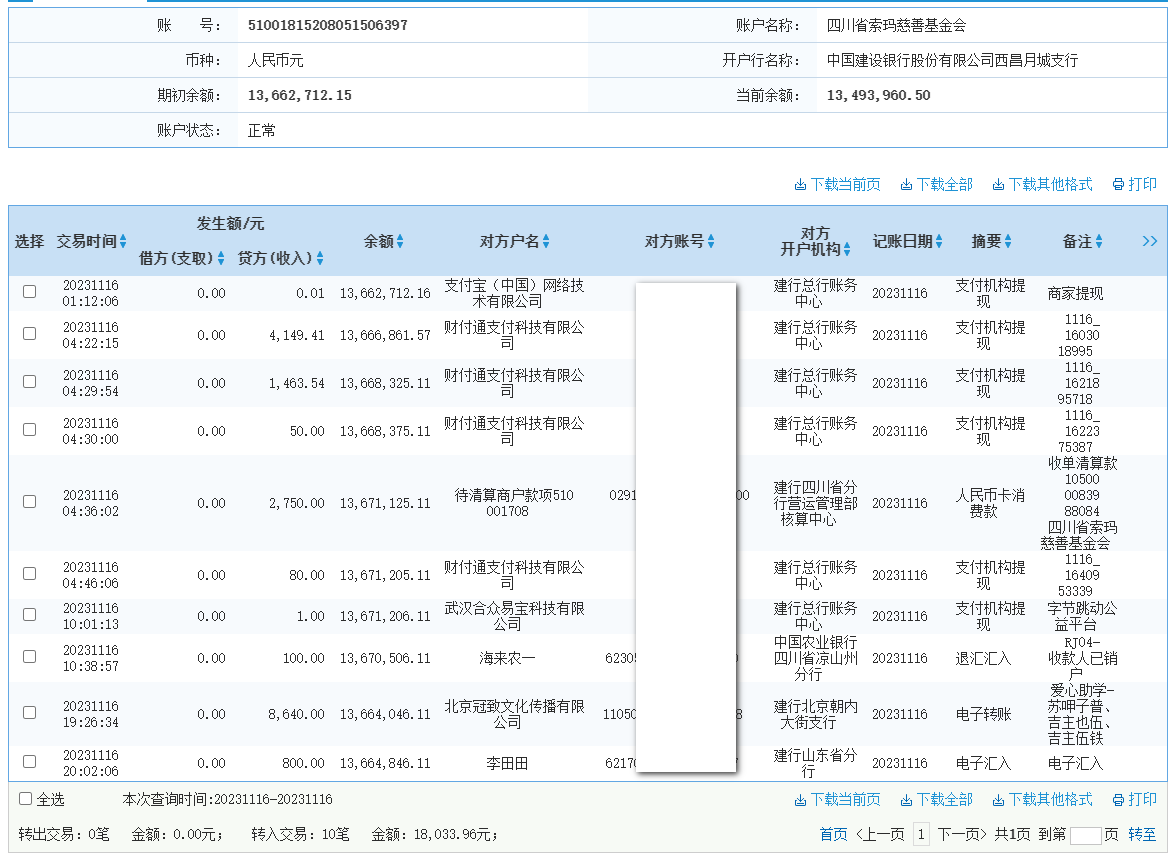The image size is (1176, 859).
Task: Click bottom download-other-format icon
Action: (x=998, y=800)
